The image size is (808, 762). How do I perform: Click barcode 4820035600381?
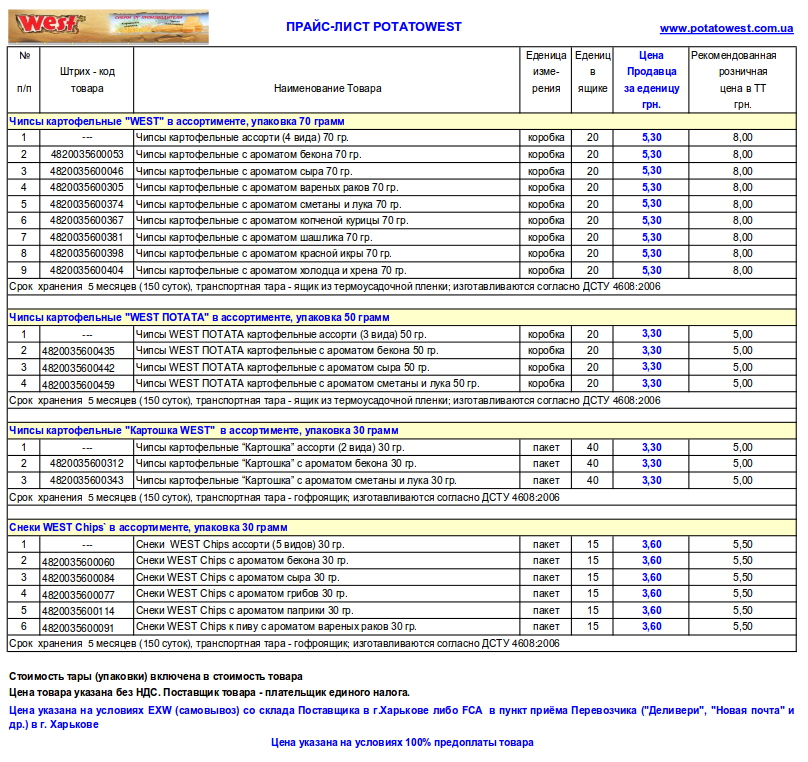[x=87, y=237]
